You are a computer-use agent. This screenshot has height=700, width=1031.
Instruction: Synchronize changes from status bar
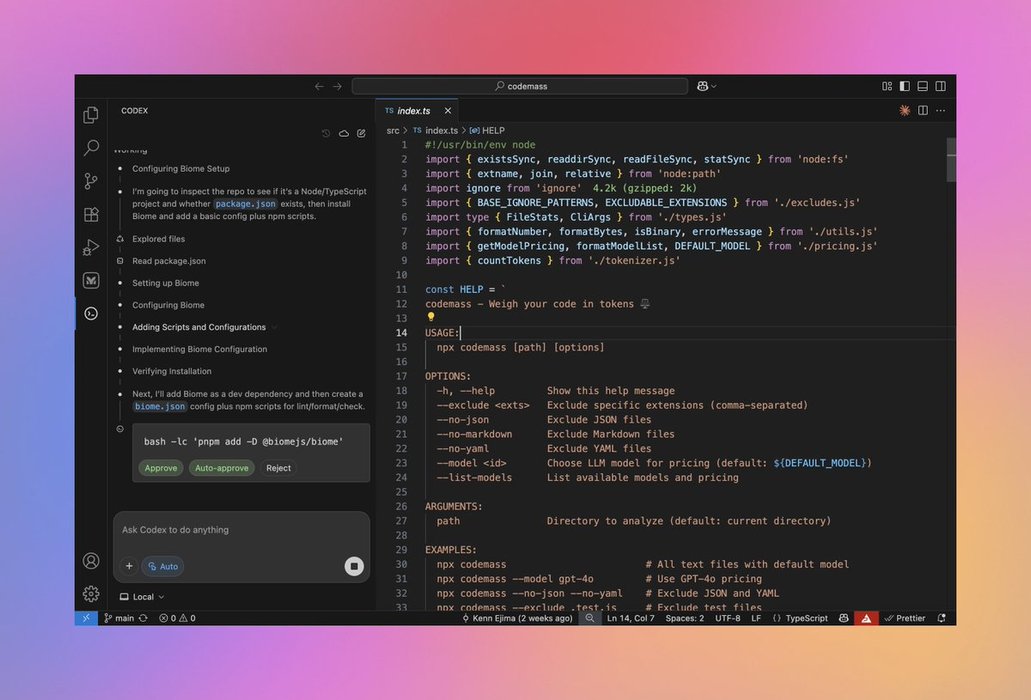tap(143, 618)
